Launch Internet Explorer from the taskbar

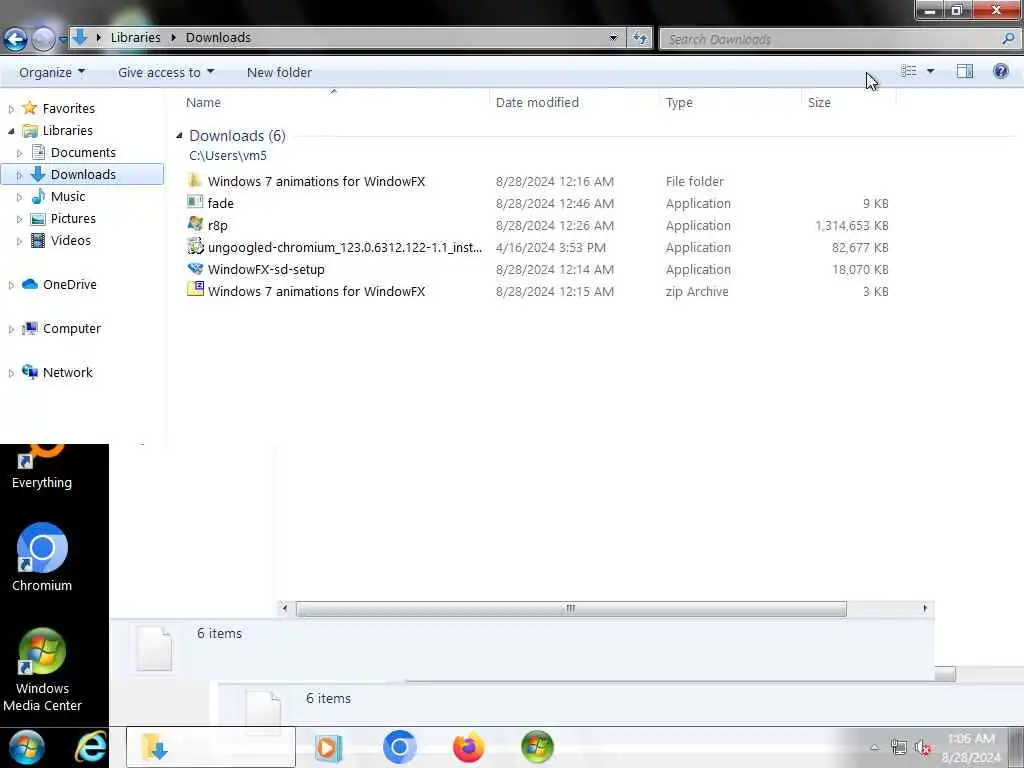click(90, 747)
